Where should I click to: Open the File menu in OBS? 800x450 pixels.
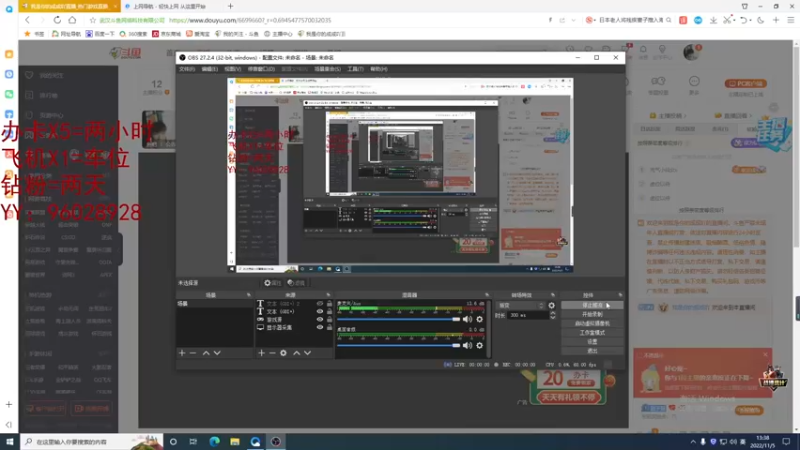coord(187,69)
